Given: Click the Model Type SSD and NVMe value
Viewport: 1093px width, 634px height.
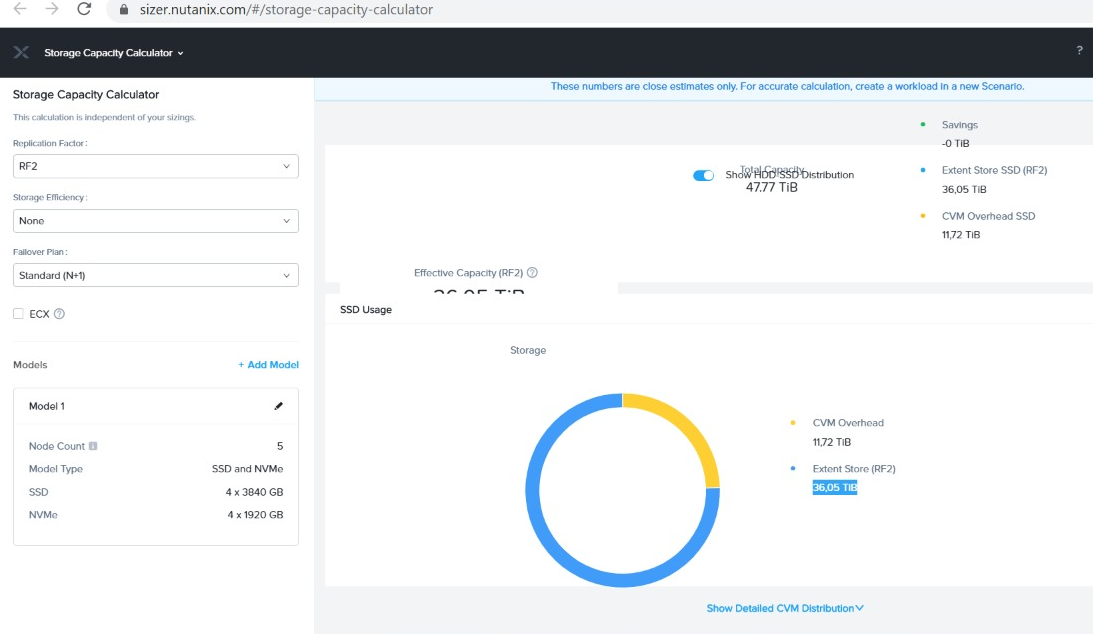Looking at the screenshot, I should point(247,469).
